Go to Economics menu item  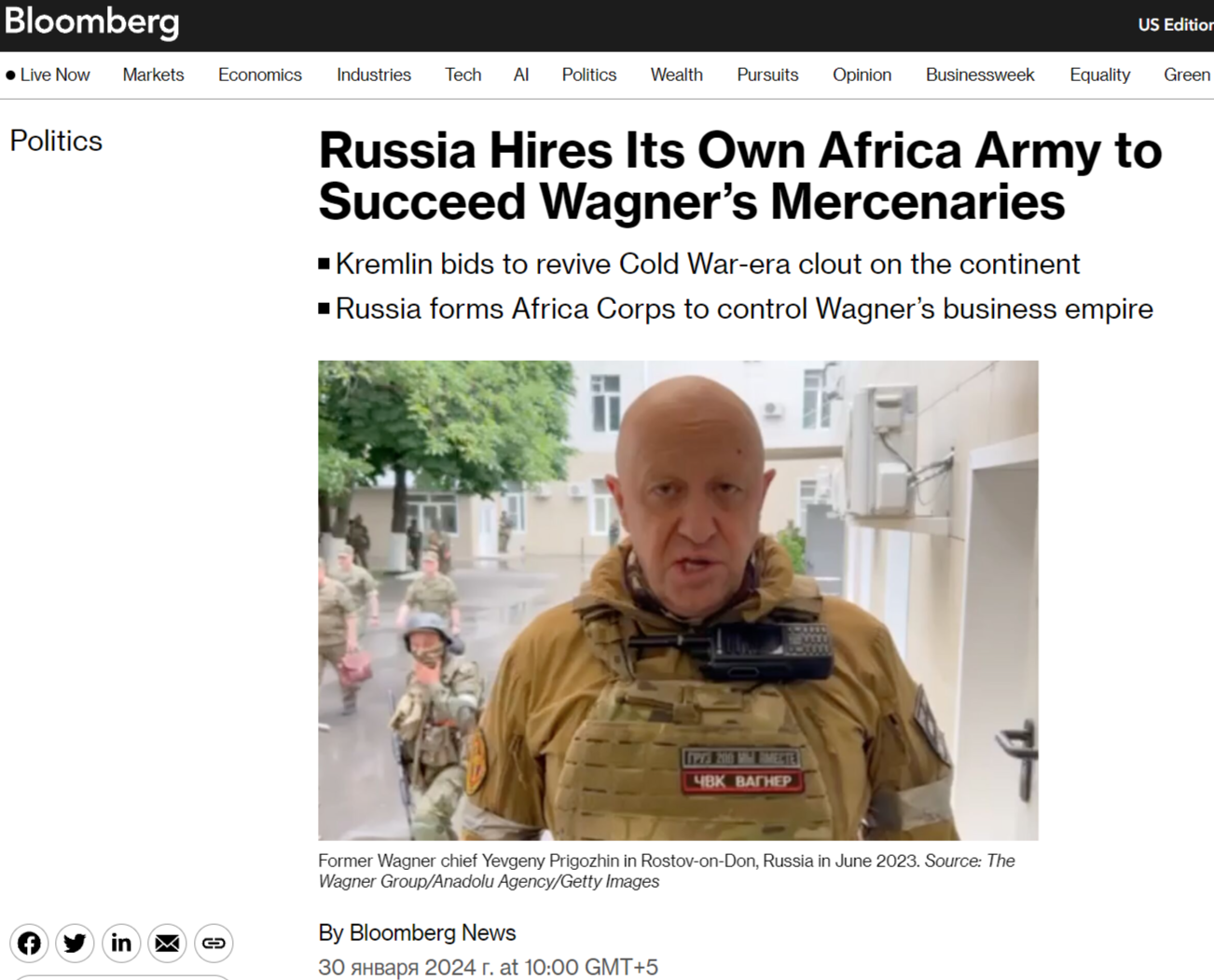pyautogui.click(x=260, y=75)
